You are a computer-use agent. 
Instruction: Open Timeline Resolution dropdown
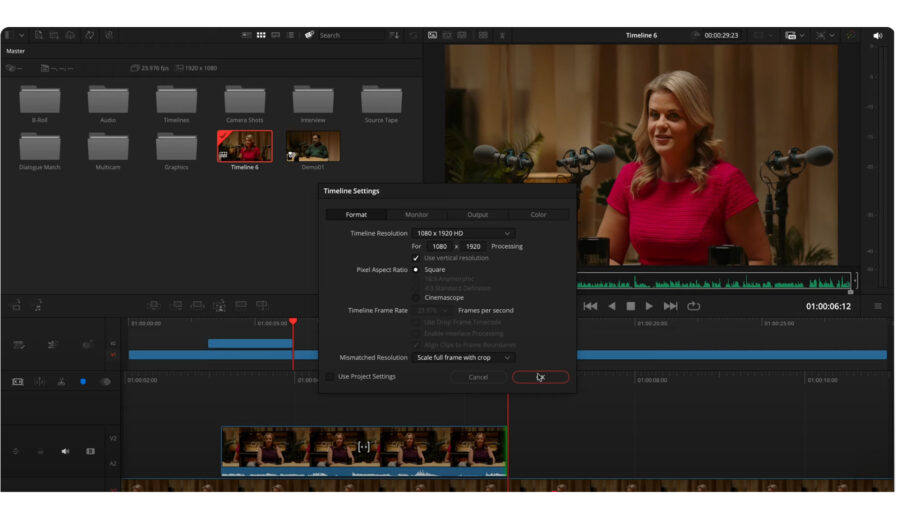[x=463, y=233]
